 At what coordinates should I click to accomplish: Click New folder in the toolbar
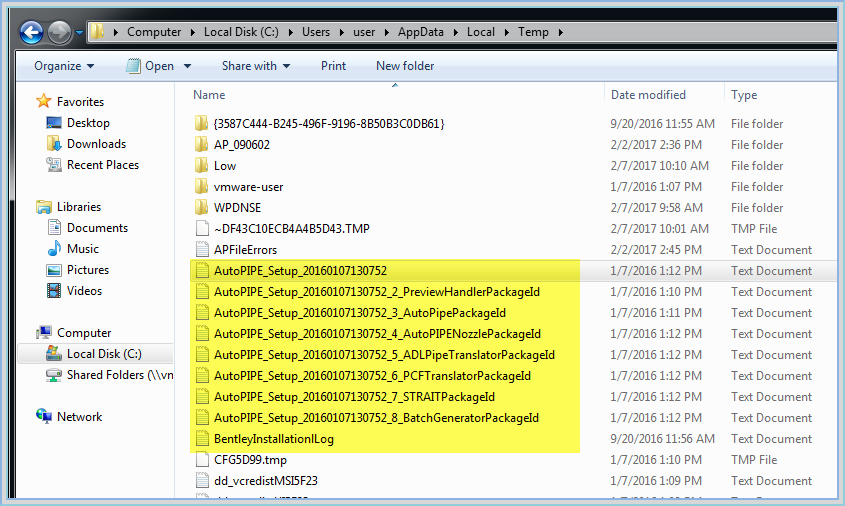coord(405,66)
